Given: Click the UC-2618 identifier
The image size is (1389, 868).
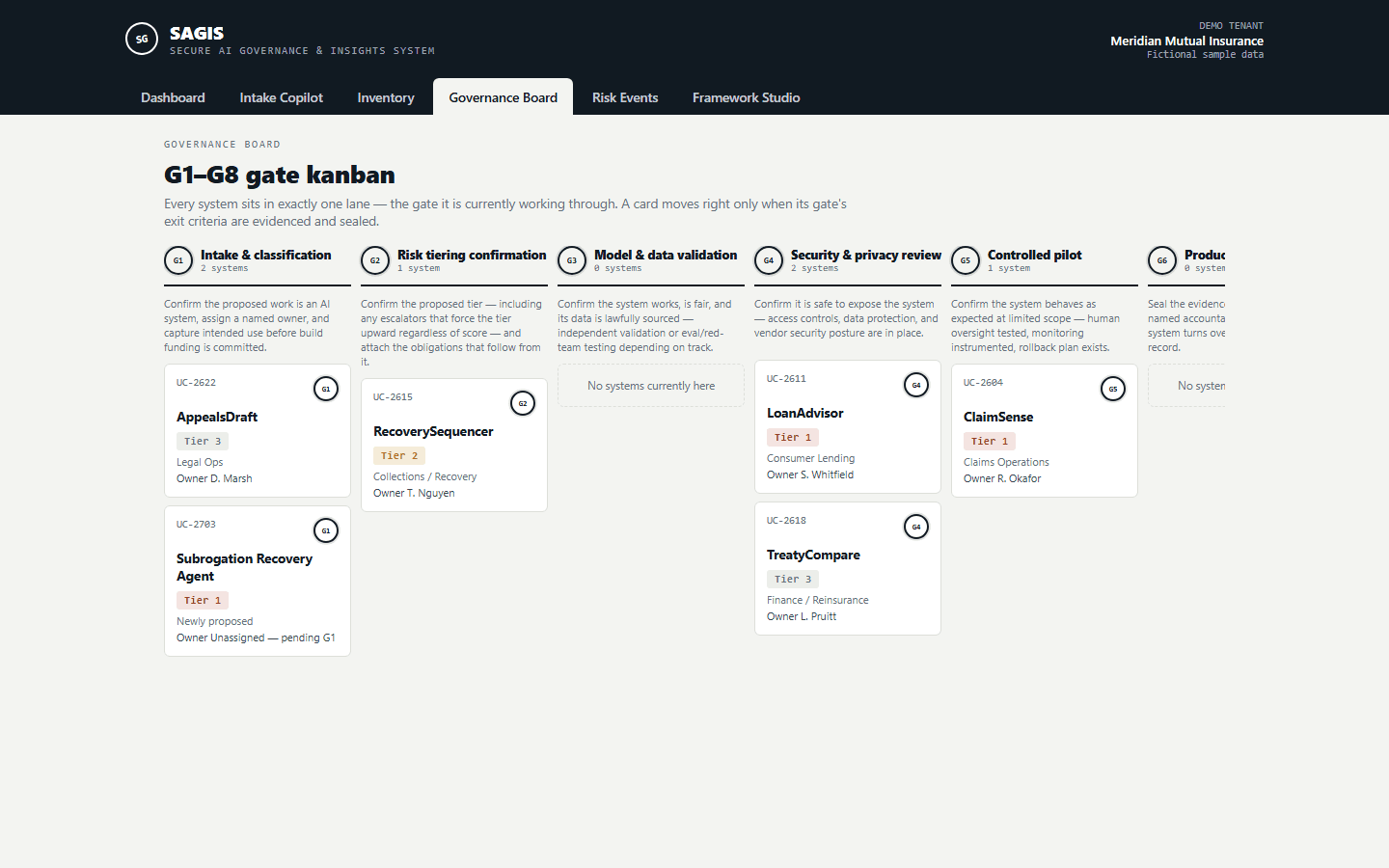Looking at the screenshot, I should pyautogui.click(x=786, y=521).
